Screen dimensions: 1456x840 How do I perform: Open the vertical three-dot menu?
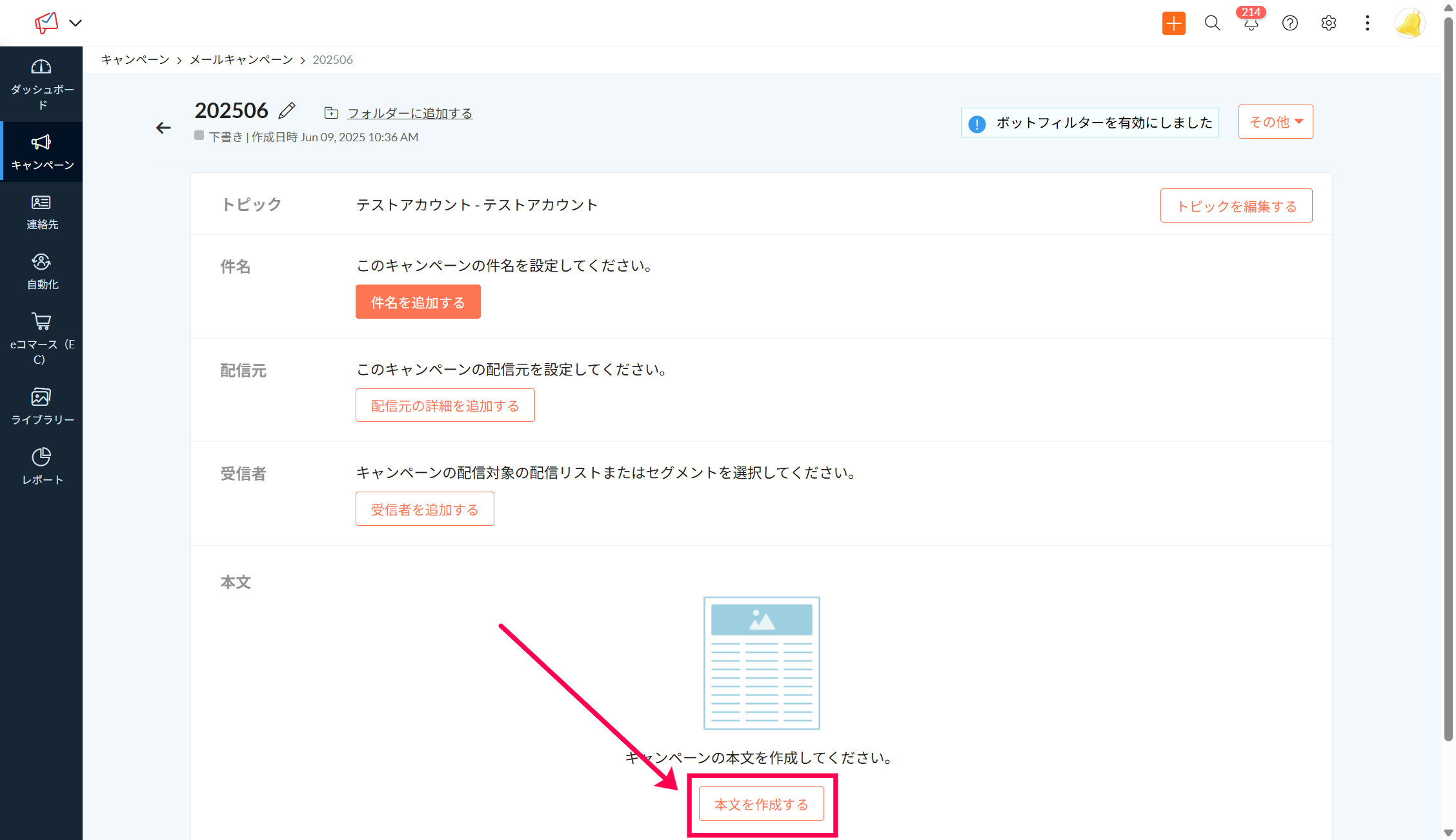[1367, 23]
